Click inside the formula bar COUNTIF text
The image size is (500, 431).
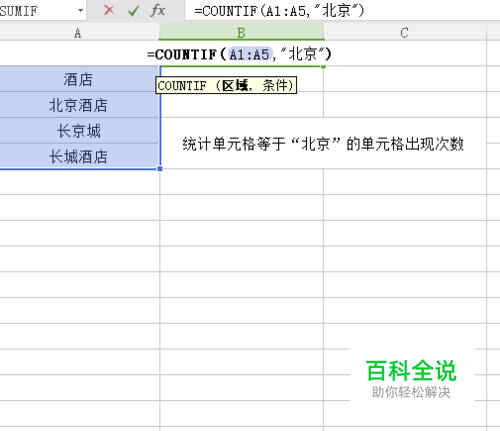coord(279,11)
